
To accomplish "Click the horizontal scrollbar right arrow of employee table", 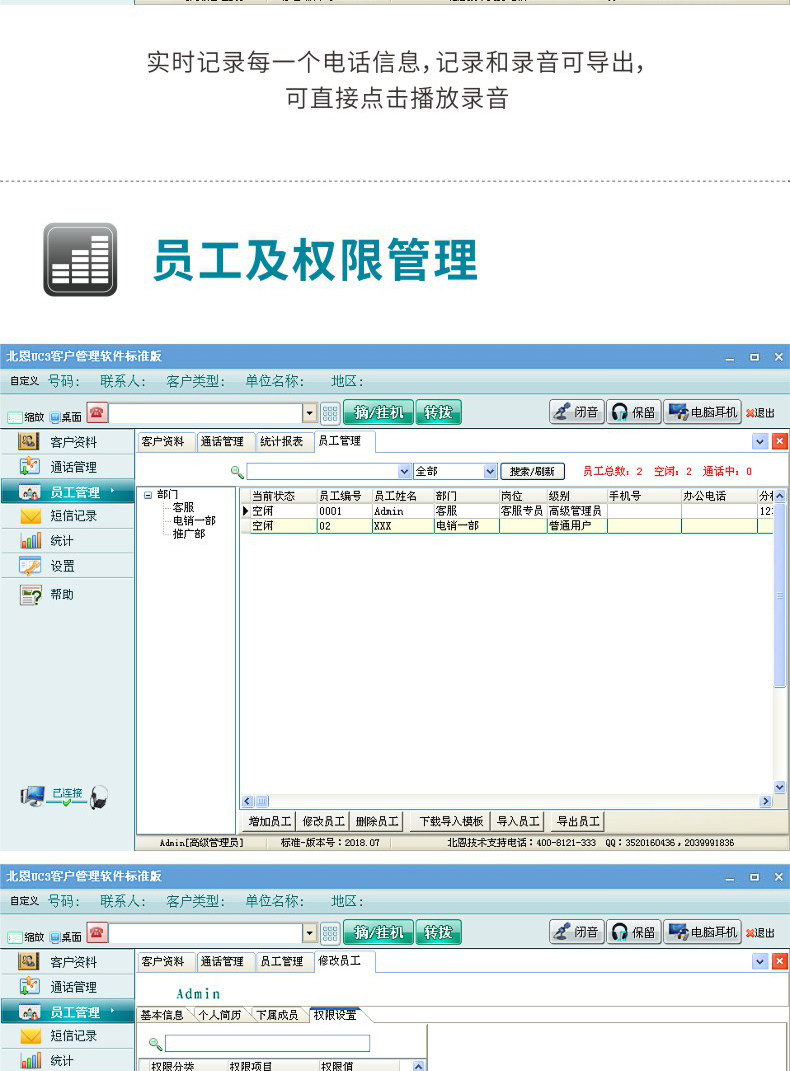I will [x=765, y=802].
